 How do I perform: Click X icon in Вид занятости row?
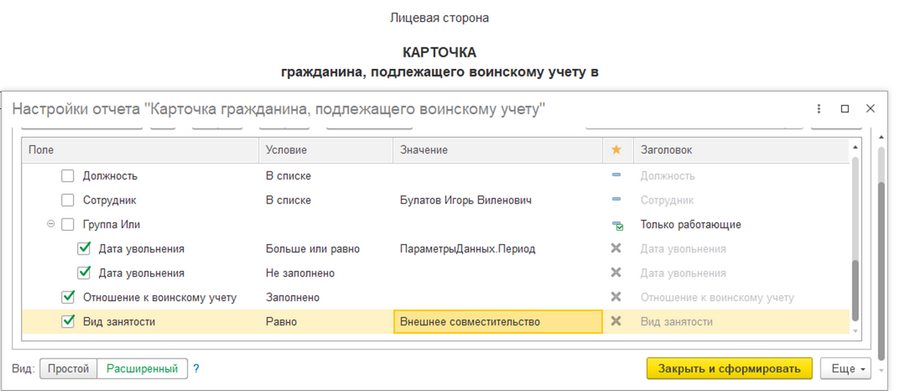(x=616, y=321)
